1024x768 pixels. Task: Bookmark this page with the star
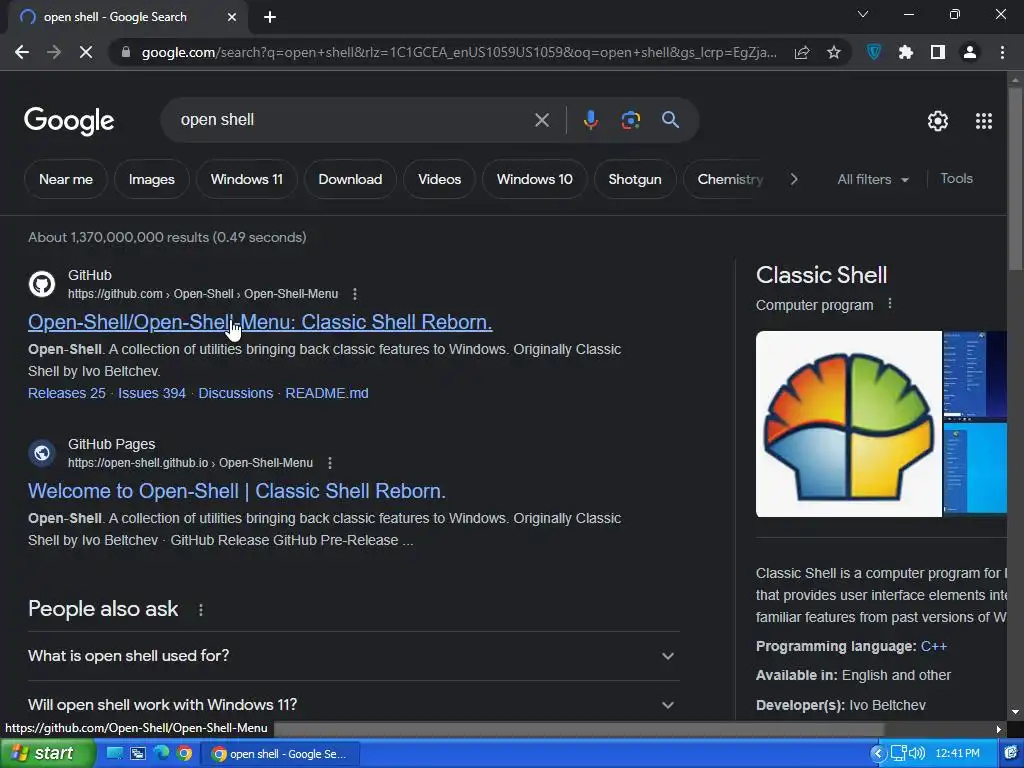click(833, 52)
